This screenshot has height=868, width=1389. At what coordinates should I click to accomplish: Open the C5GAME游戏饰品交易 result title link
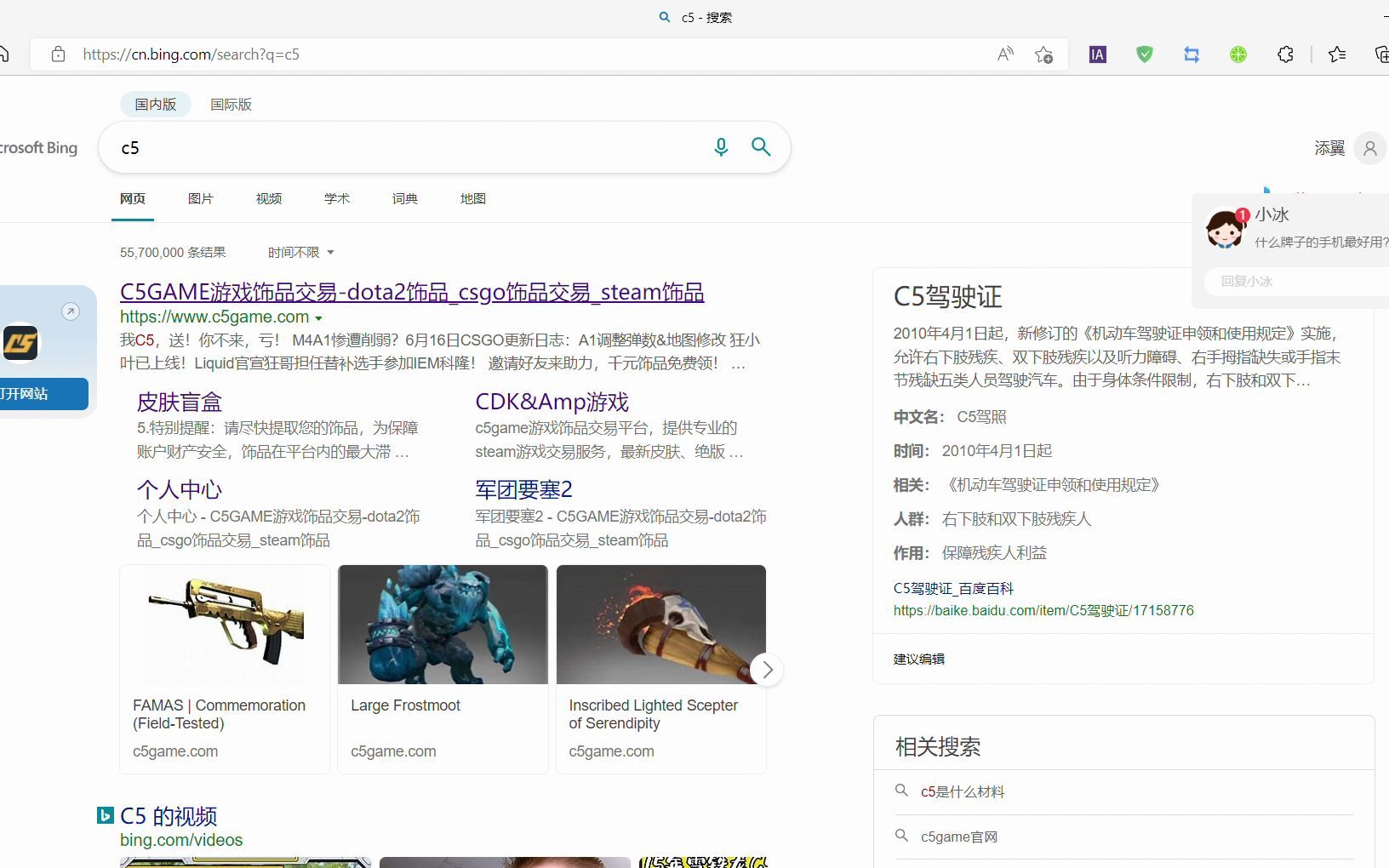click(x=412, y=292)
